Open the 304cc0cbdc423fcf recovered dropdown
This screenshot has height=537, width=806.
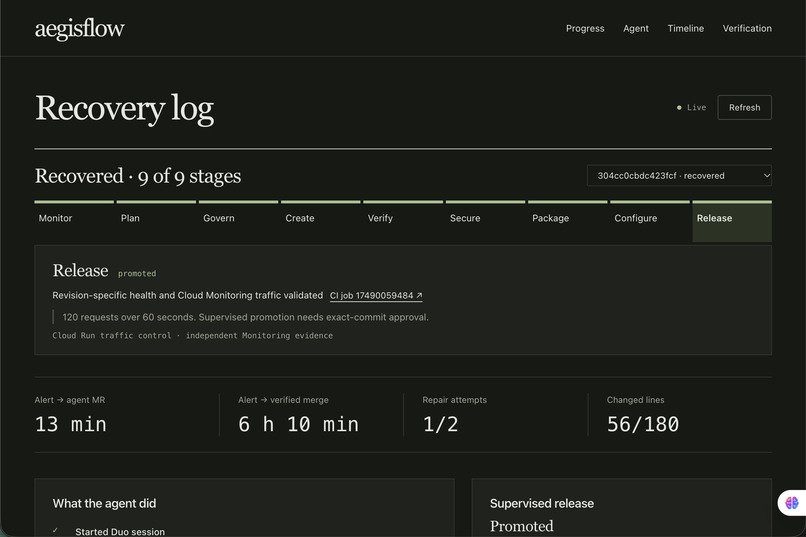point(679,176)
